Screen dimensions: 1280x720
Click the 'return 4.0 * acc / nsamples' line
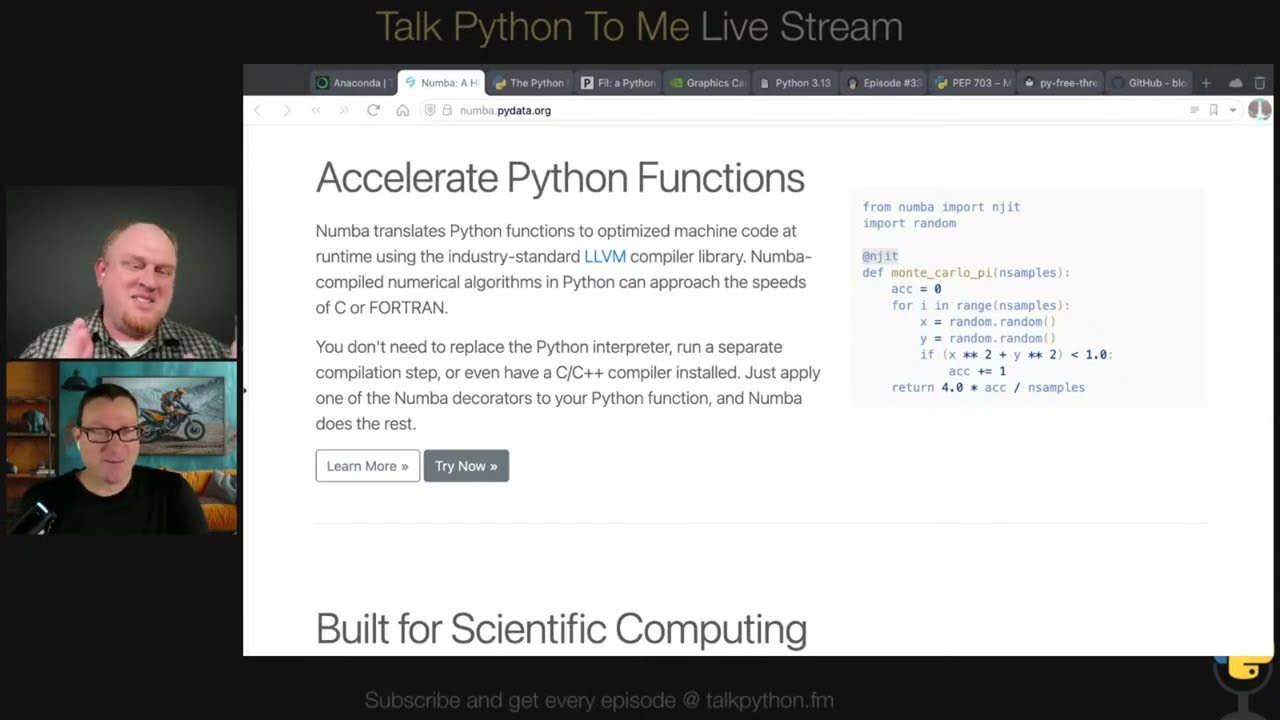(988, 387)
